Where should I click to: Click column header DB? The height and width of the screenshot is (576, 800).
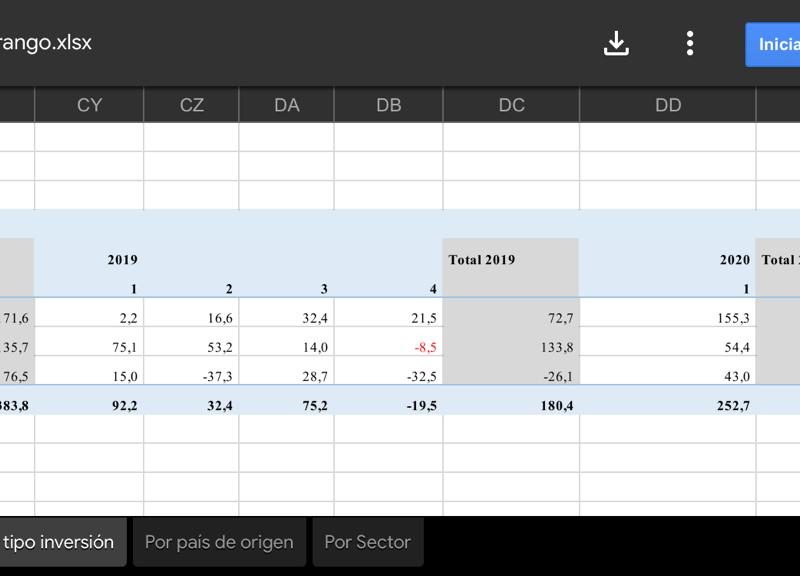point(388,105)
